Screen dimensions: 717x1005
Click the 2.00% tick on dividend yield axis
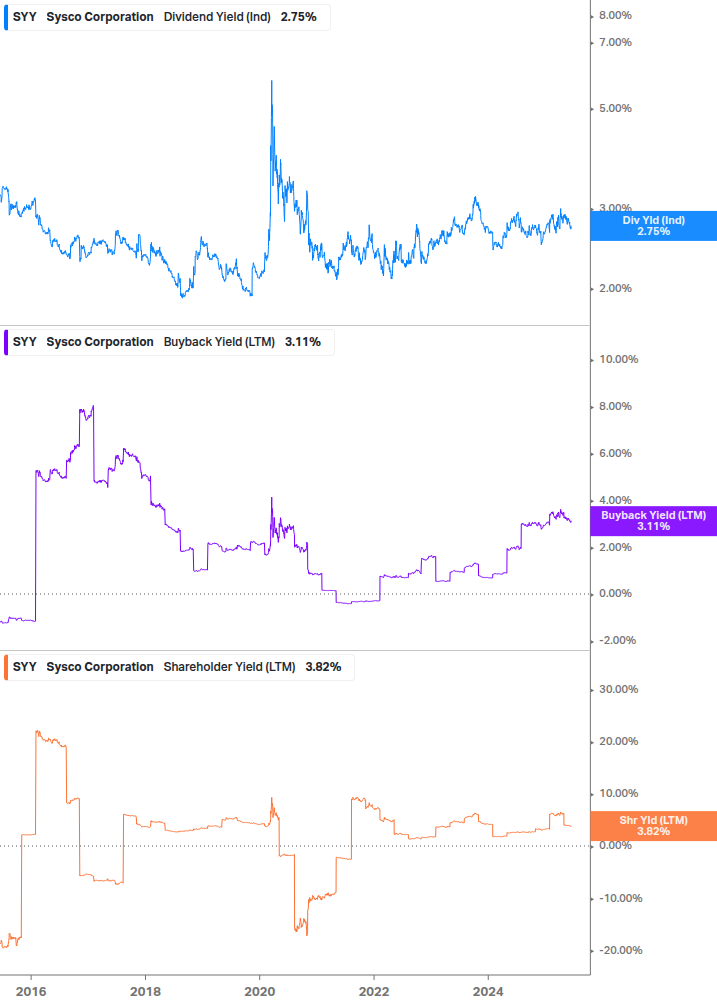pyautogui.click(x=615, y=288)
